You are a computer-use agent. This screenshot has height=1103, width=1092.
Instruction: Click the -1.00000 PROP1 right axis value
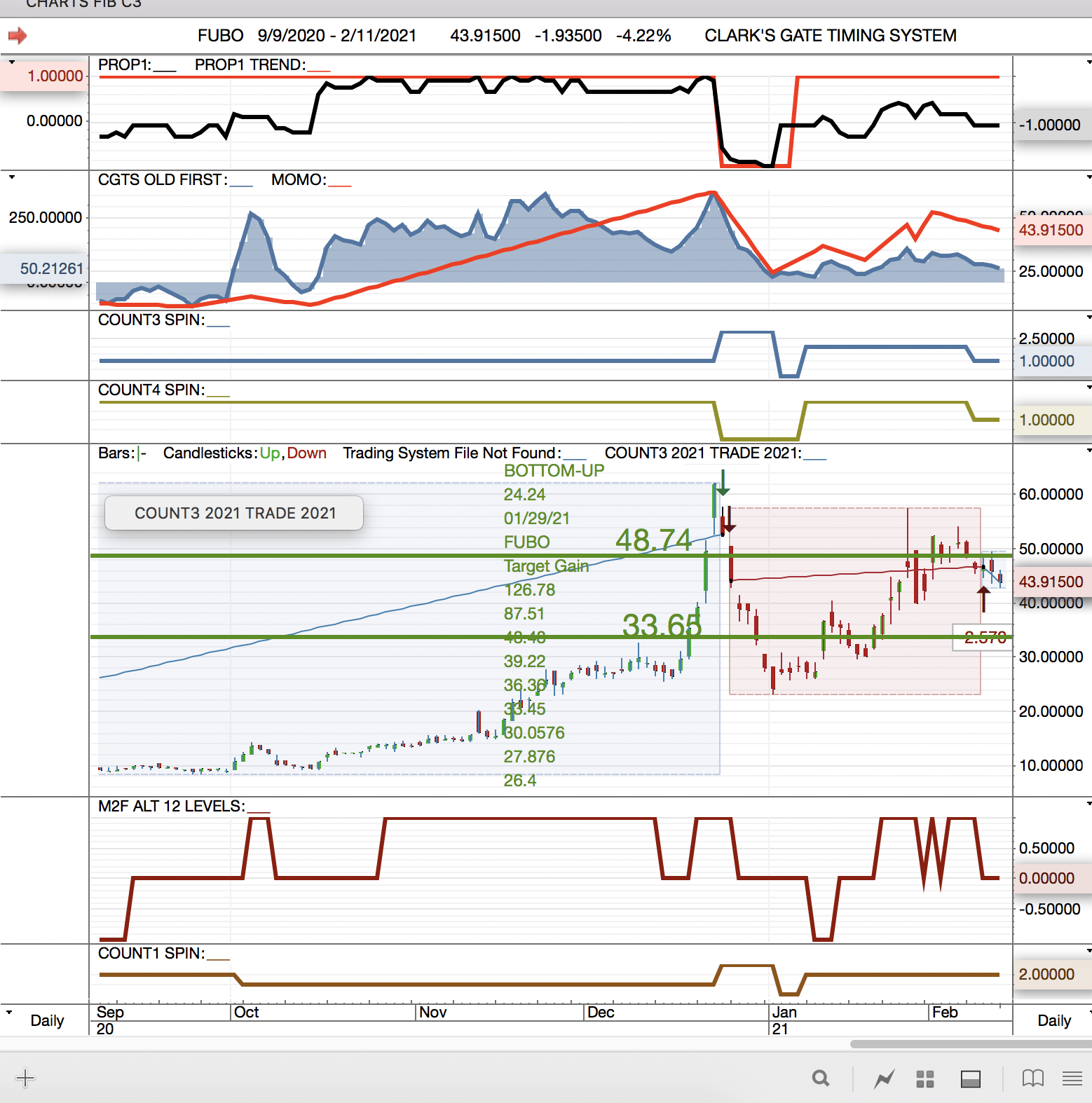click(x=1050, y=125)
